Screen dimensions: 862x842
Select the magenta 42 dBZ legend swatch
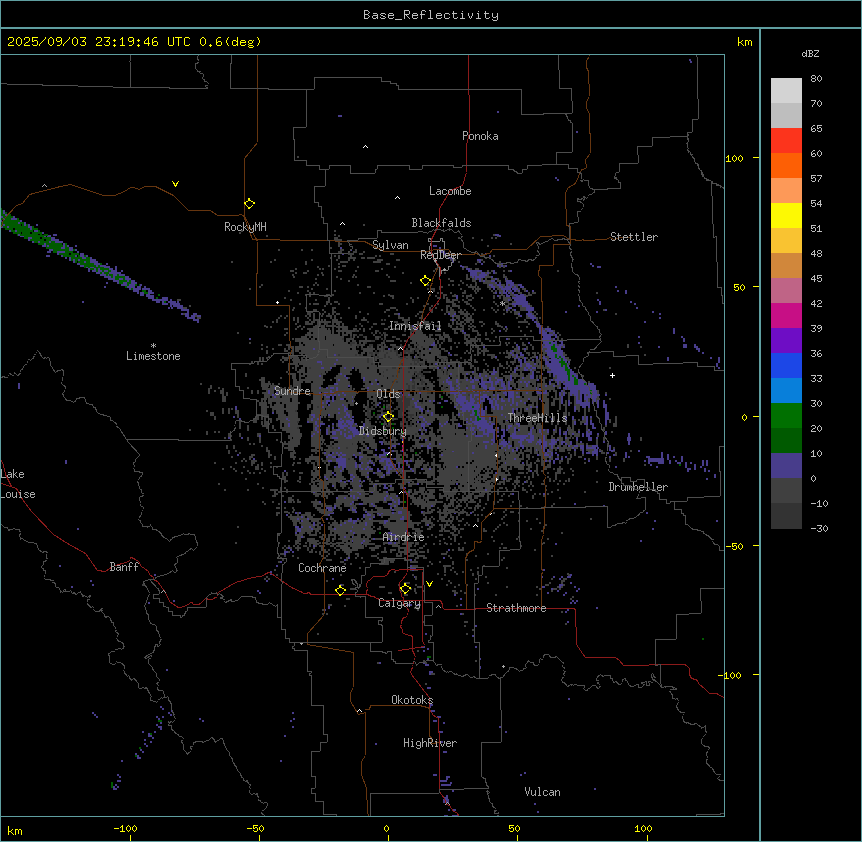[x=786, y=315]
